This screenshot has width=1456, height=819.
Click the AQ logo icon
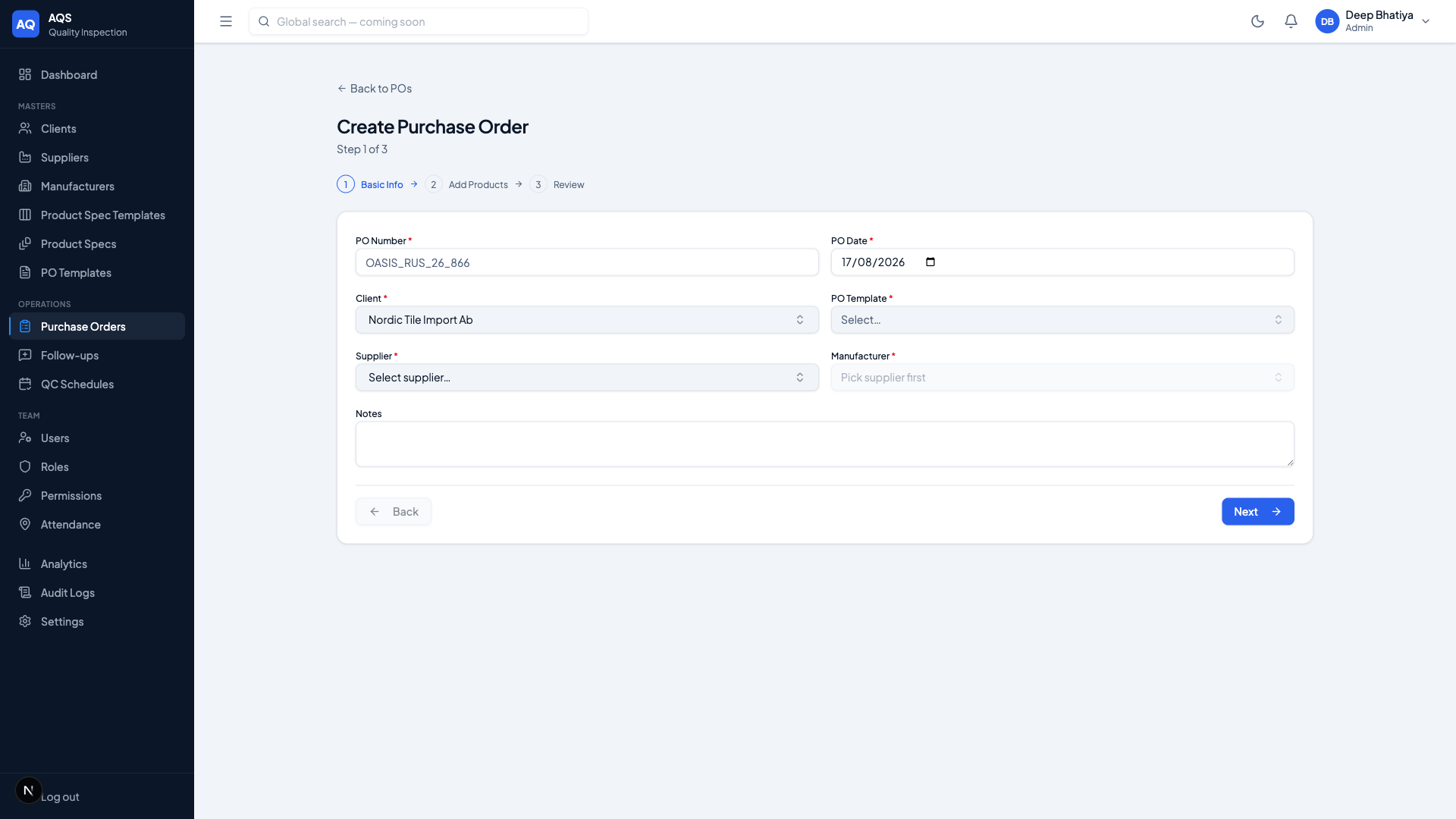coord(26,24)
